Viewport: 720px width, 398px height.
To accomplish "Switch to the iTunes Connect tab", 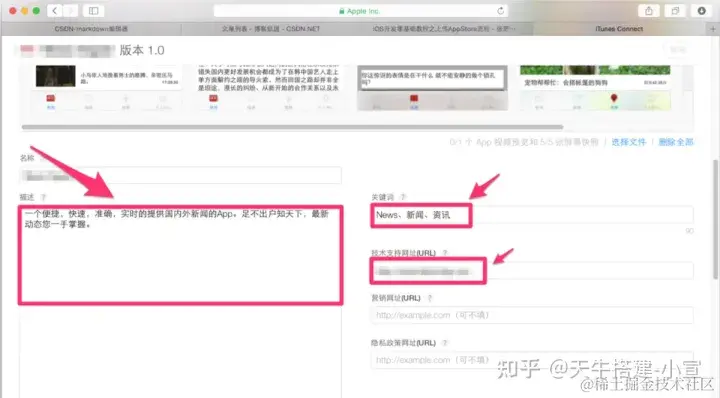I will click(x=619, y=28).
